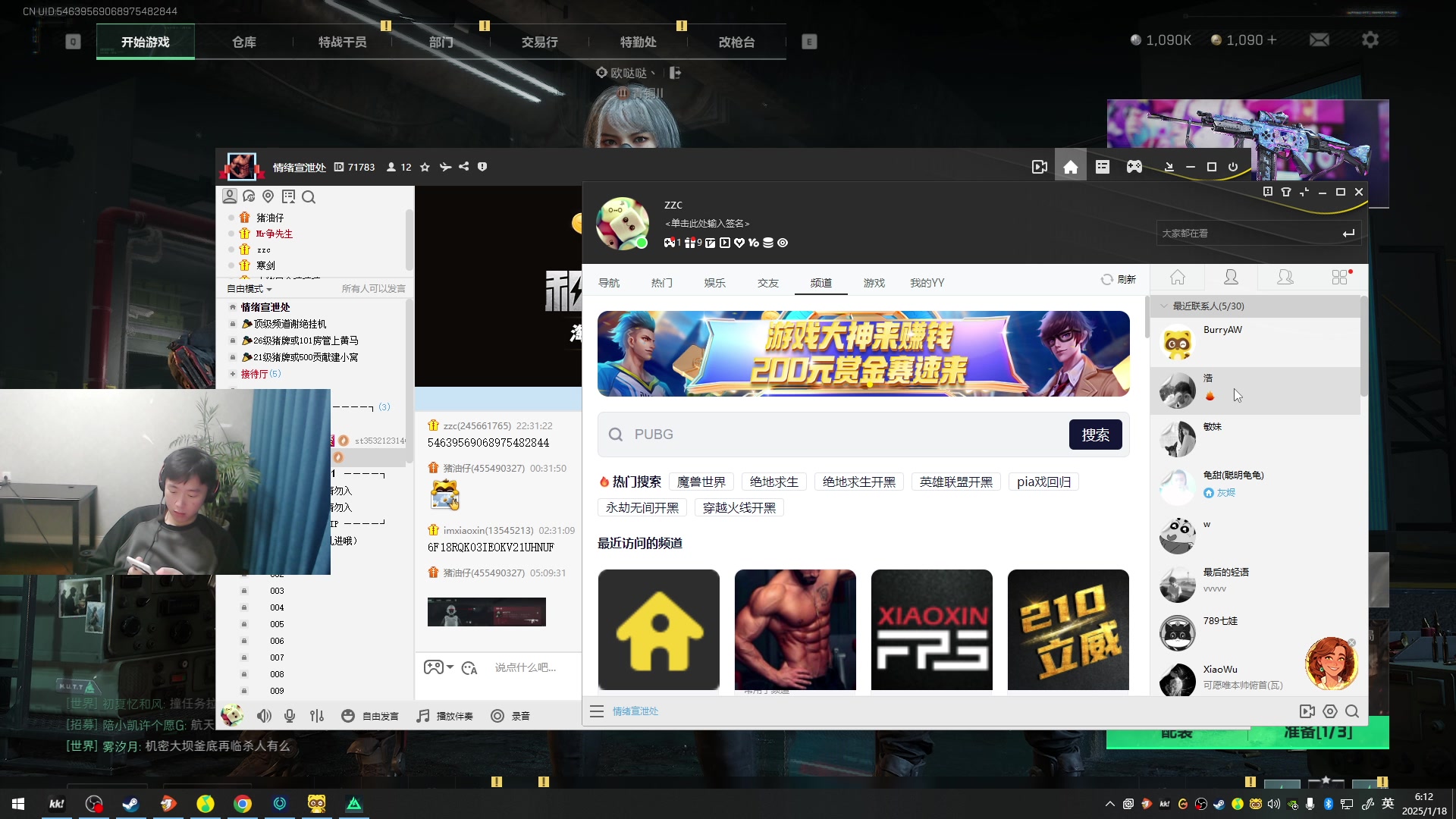Click the gamepad icon in YY toolbar
This screenshot has height=819, width=1456.
coord(1134,167)
